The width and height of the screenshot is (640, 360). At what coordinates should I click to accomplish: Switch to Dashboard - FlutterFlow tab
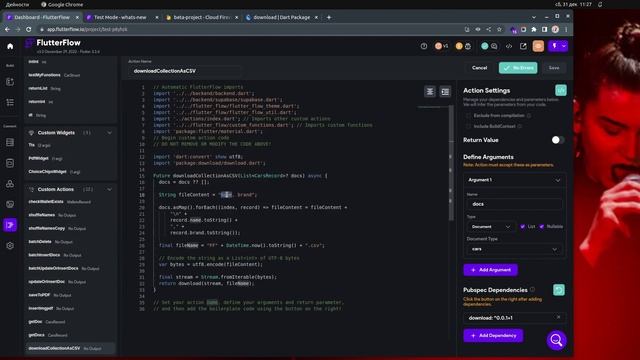[42, 18]
